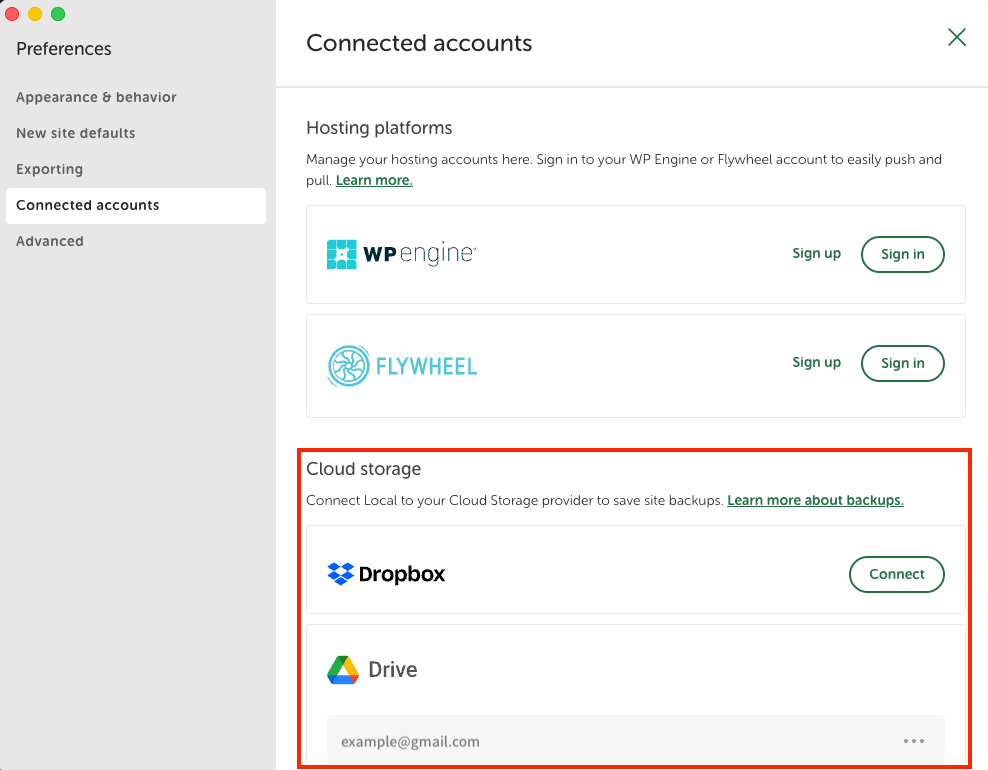Open Appearance & behavior preferences
Image resolution: width=988 pixels, height=770 pixels.
coord(96,97)
